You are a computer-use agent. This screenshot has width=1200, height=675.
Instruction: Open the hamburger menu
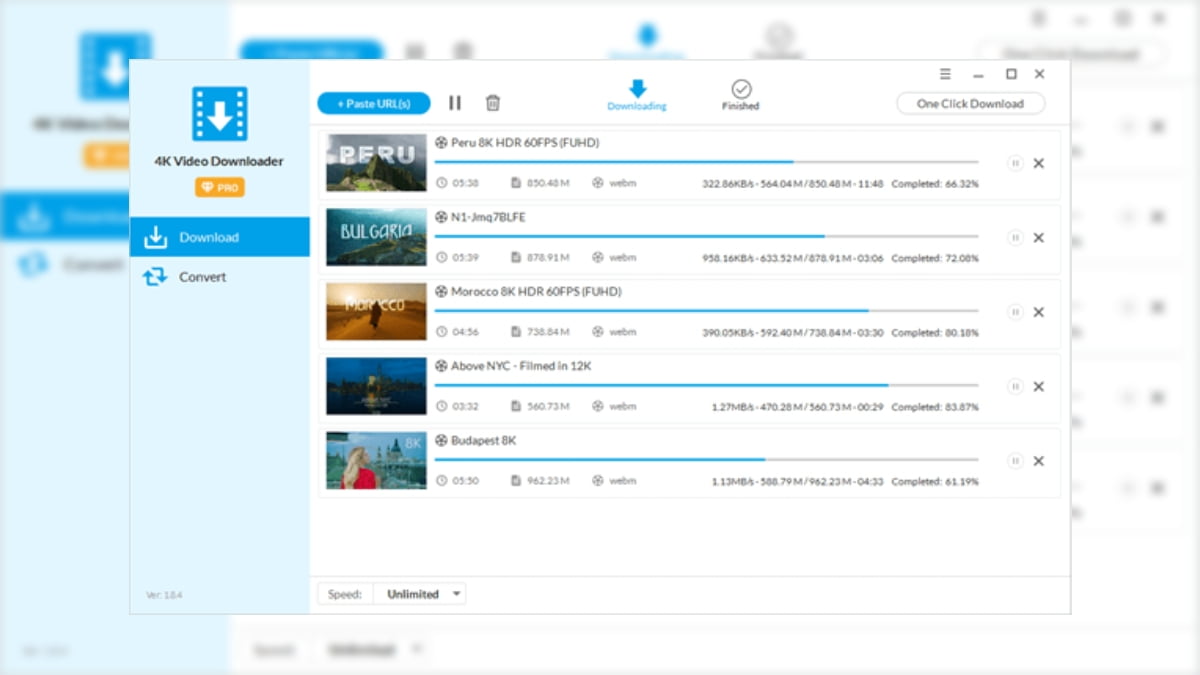[944, 73]
